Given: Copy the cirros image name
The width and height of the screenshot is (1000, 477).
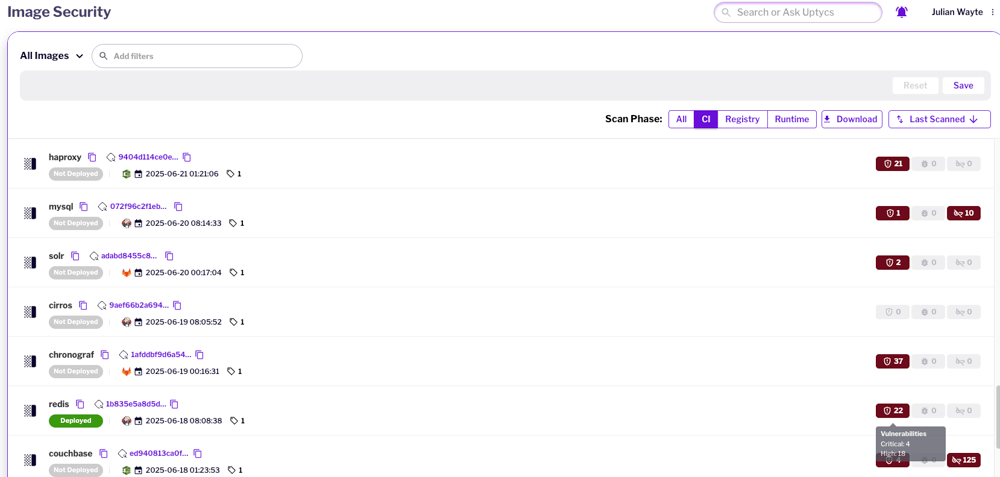Looking at the screenshot, I should tap(83, 305).
